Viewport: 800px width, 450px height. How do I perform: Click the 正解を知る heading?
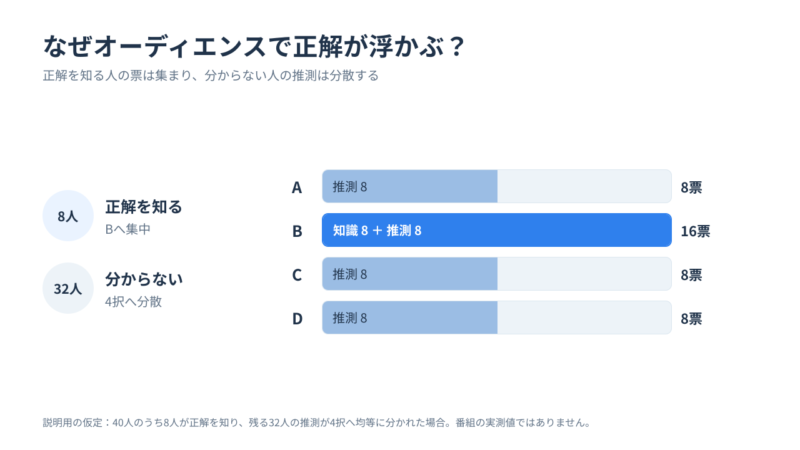[143, 207]
